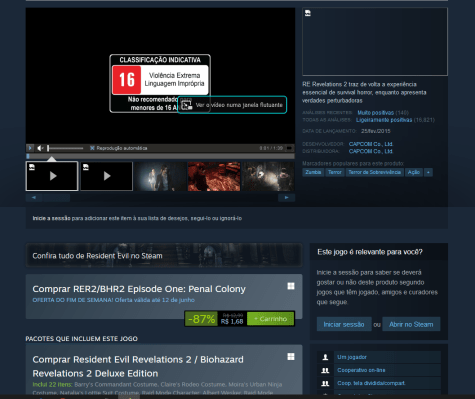
Task: Click 'Inicie a sessão' wishlist link
Action: tap(51, 218)
